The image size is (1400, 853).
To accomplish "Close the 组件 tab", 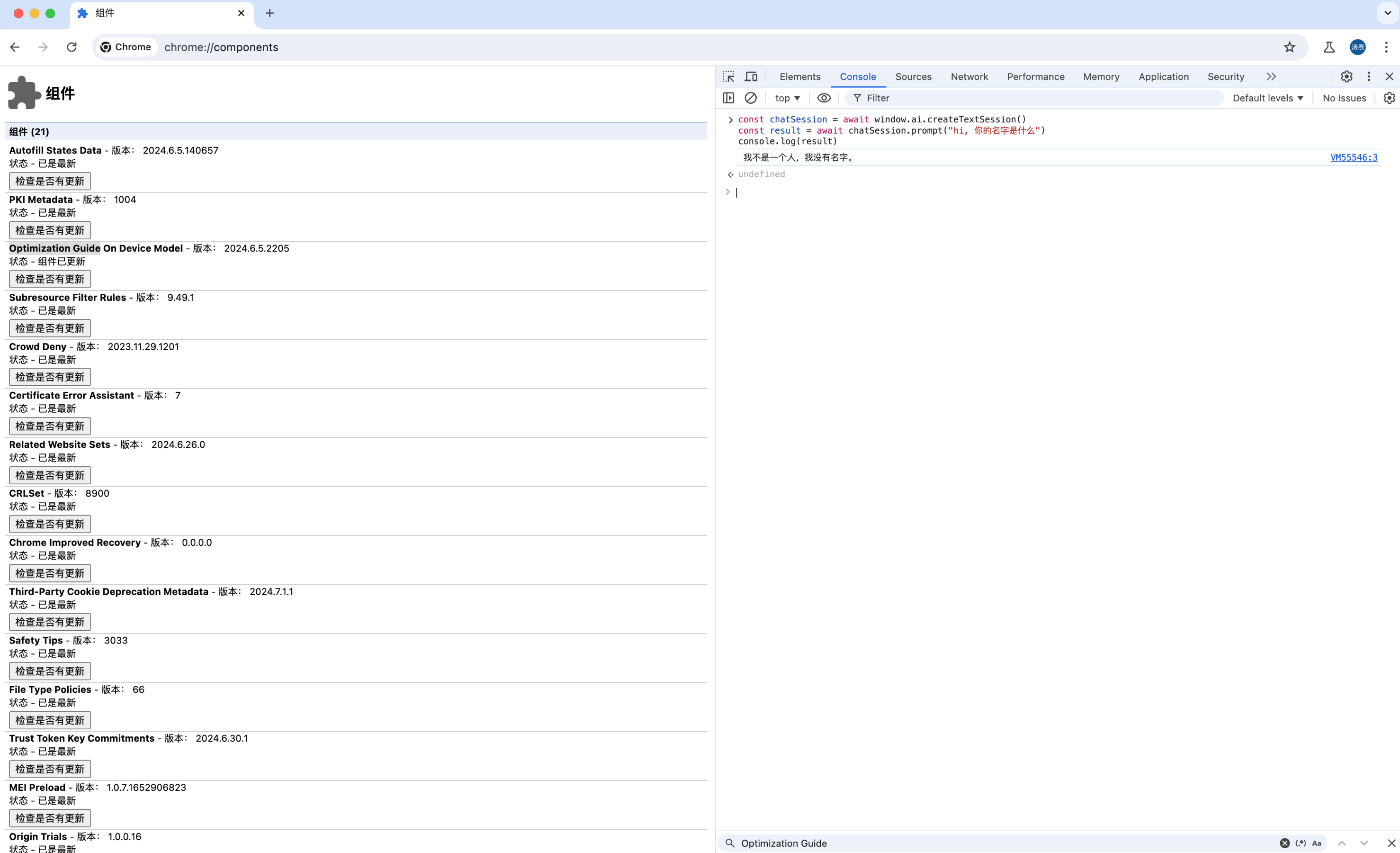I will [241, 13].
